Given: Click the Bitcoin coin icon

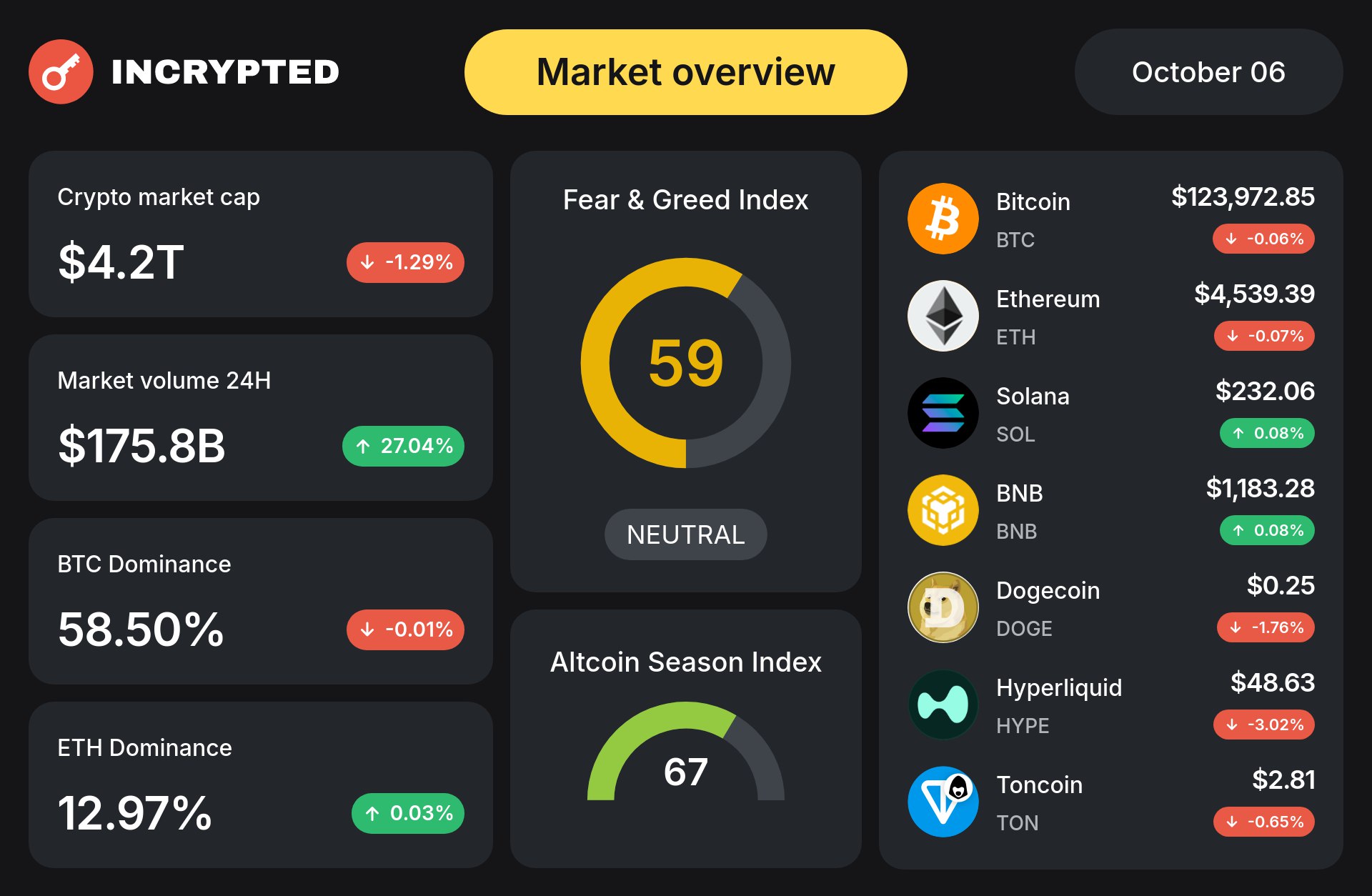Looking at the screenshot, I should pos(943,219).
